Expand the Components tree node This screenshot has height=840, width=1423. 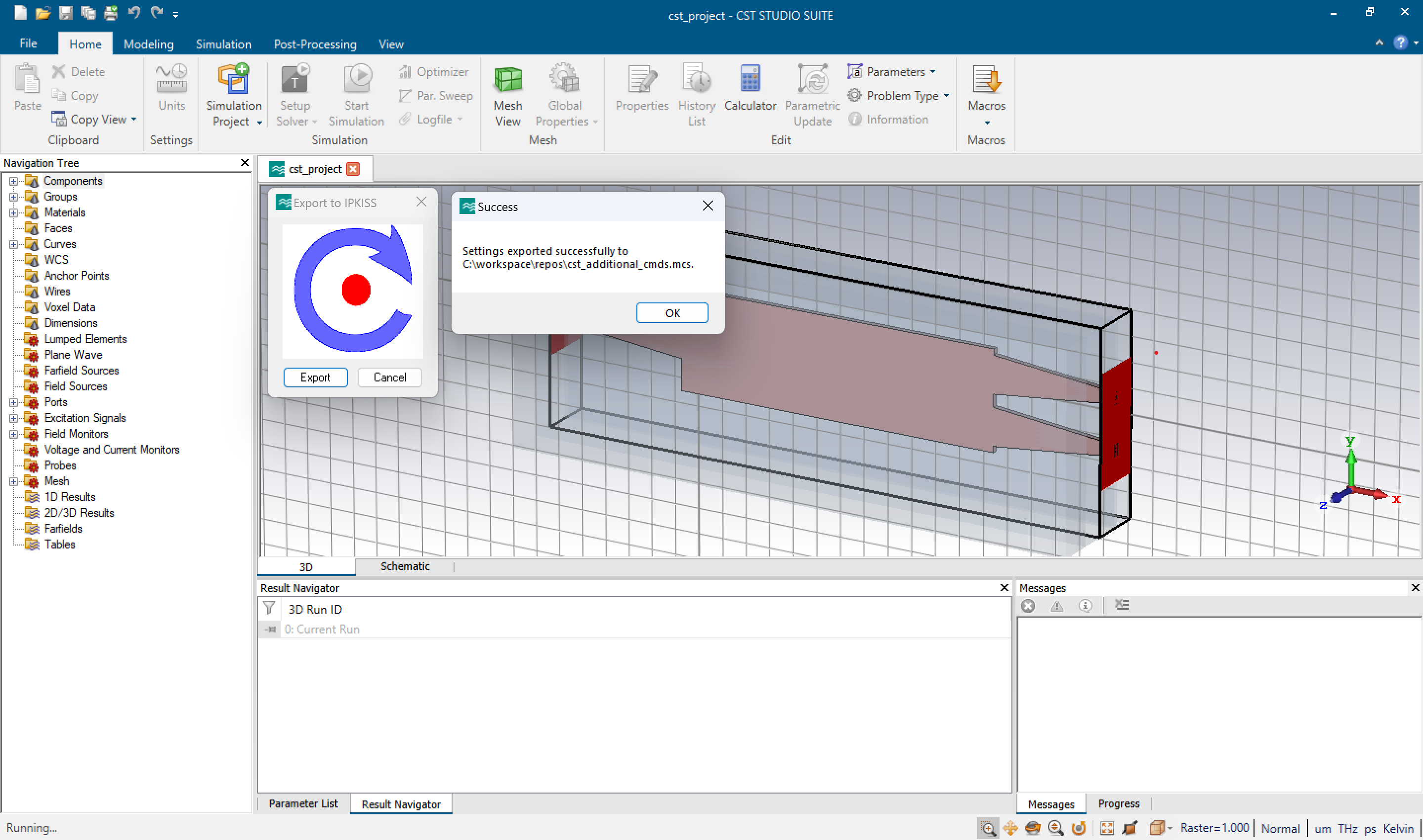click(13, 181)
